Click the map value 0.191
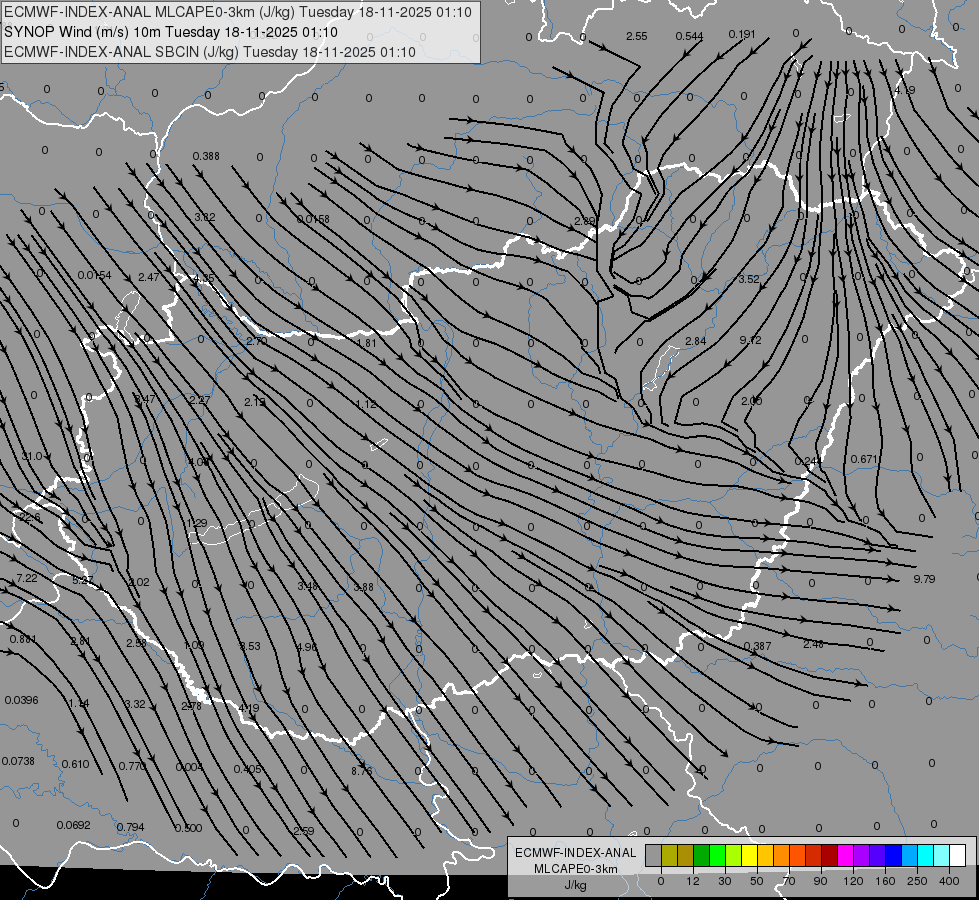Image resolution: width=979 pixels, height=900 pixels. (x=742, y=34)
